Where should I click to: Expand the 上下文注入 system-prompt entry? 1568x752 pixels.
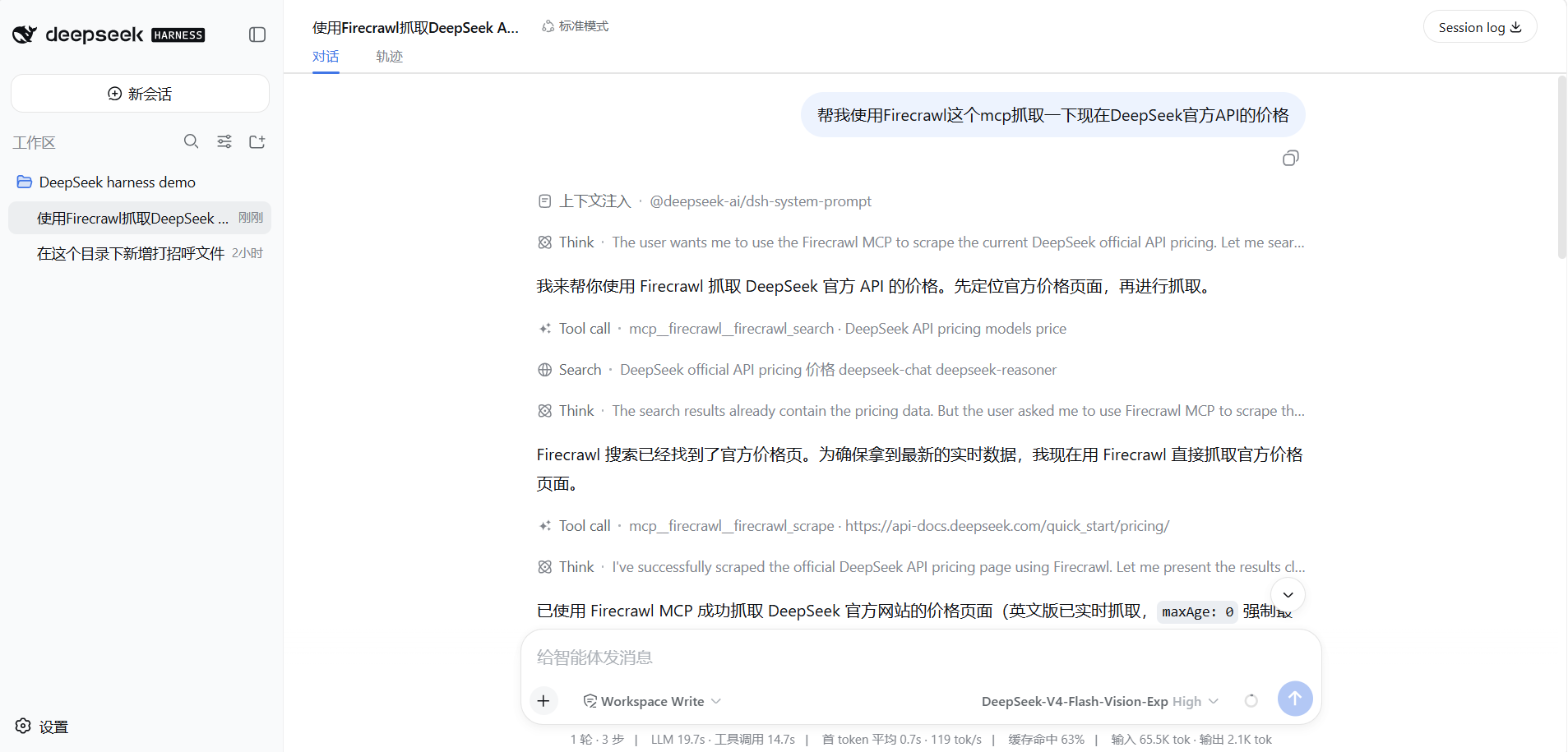[705, 201]
